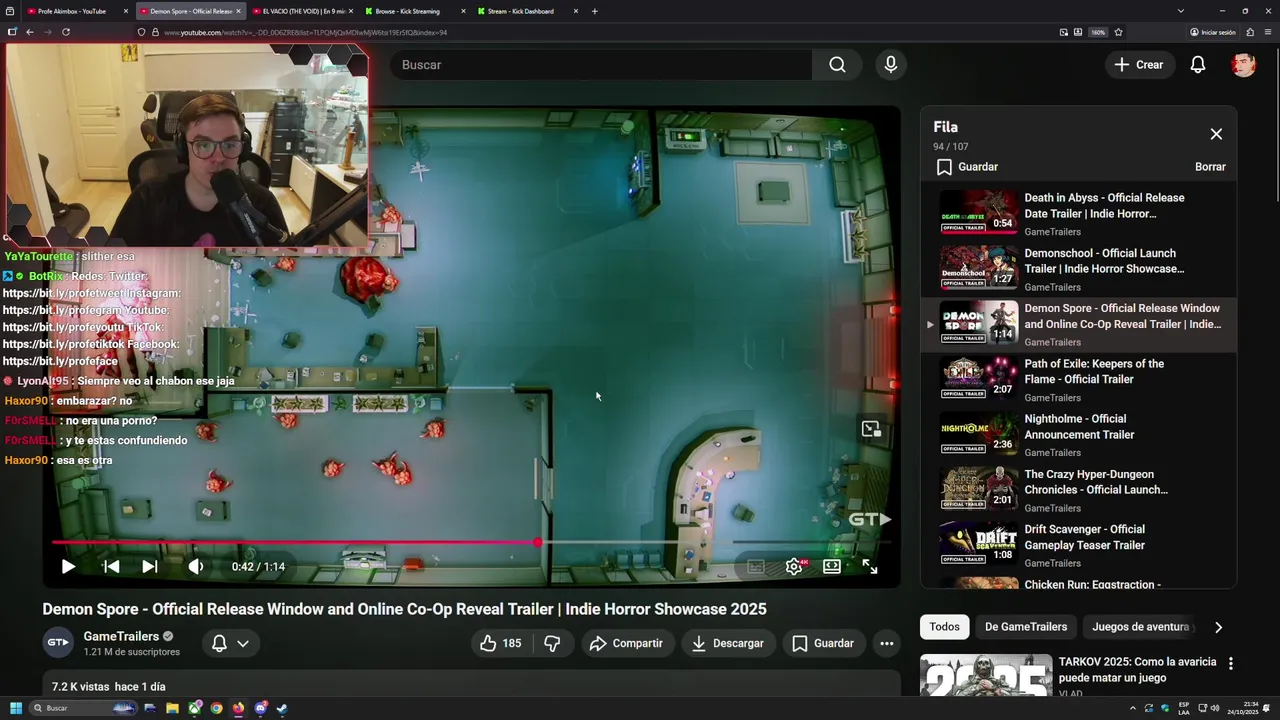Click Iniciar sesión in browser toolbar
Viewport: 1280px width, 720px height.
(x=1213, y=32)
